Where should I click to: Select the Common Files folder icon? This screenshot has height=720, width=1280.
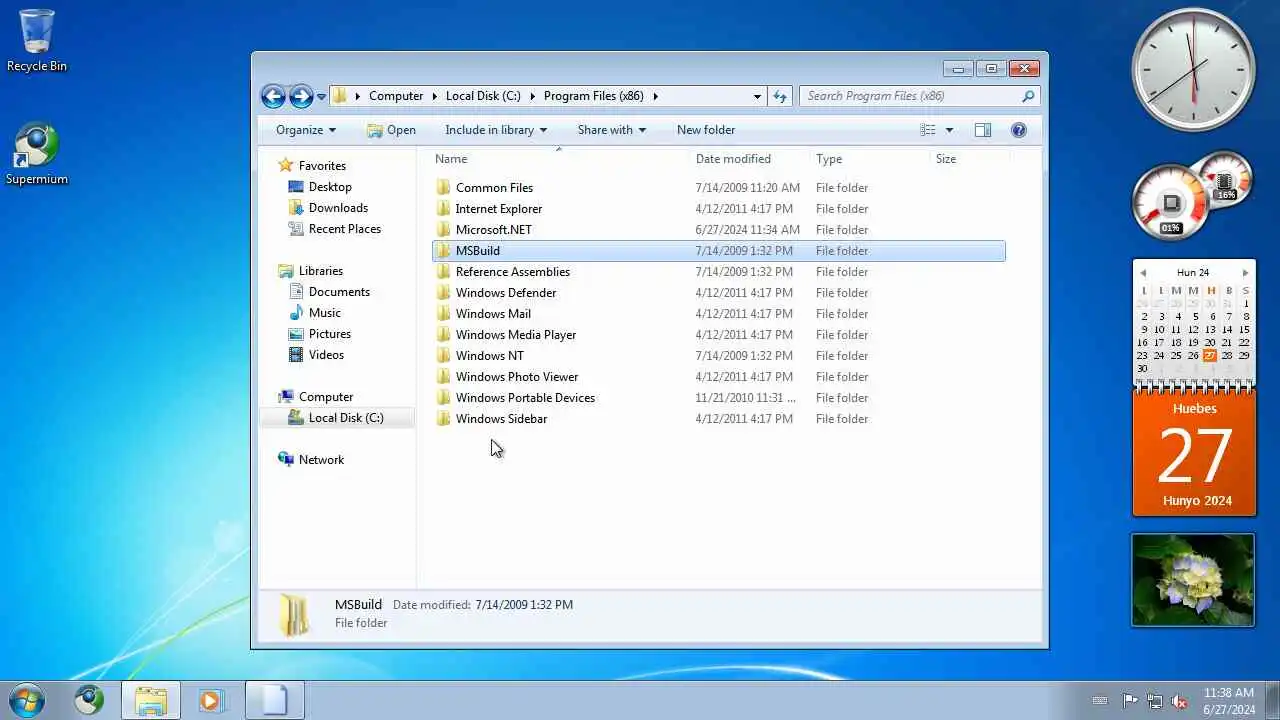tap(444, 188)
